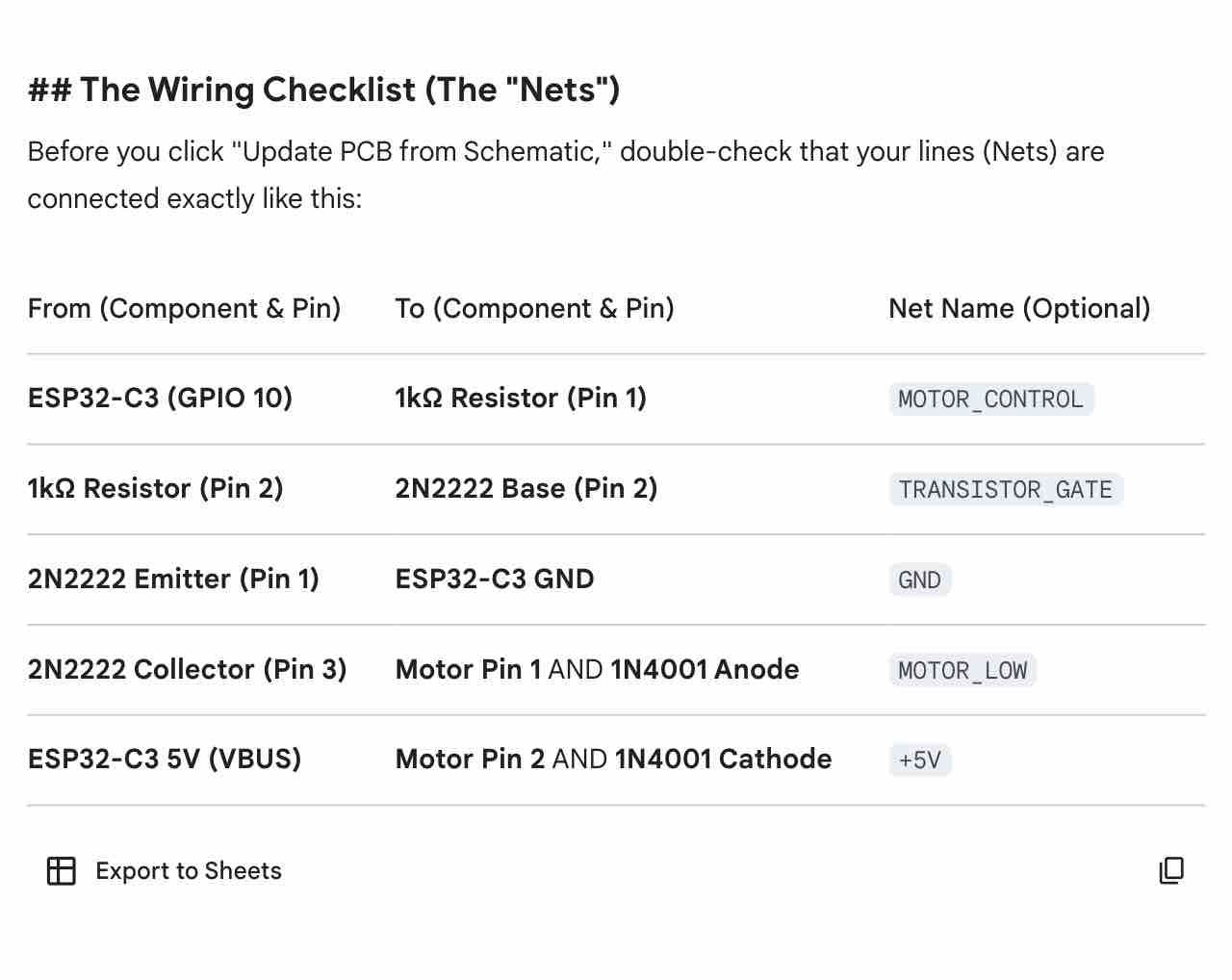Click the Net Name (Optional) column header
Image resolution: width=1232 pixels, height=980 pixels.
pyautogui.click(x=1019, y=308)
